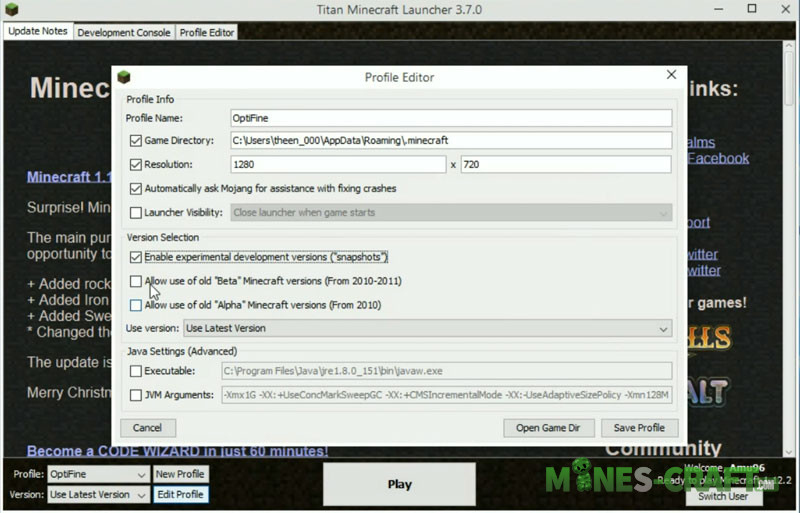
Task: Maximize the Titan Minecraft Launcher window
Action: [752, 9]
